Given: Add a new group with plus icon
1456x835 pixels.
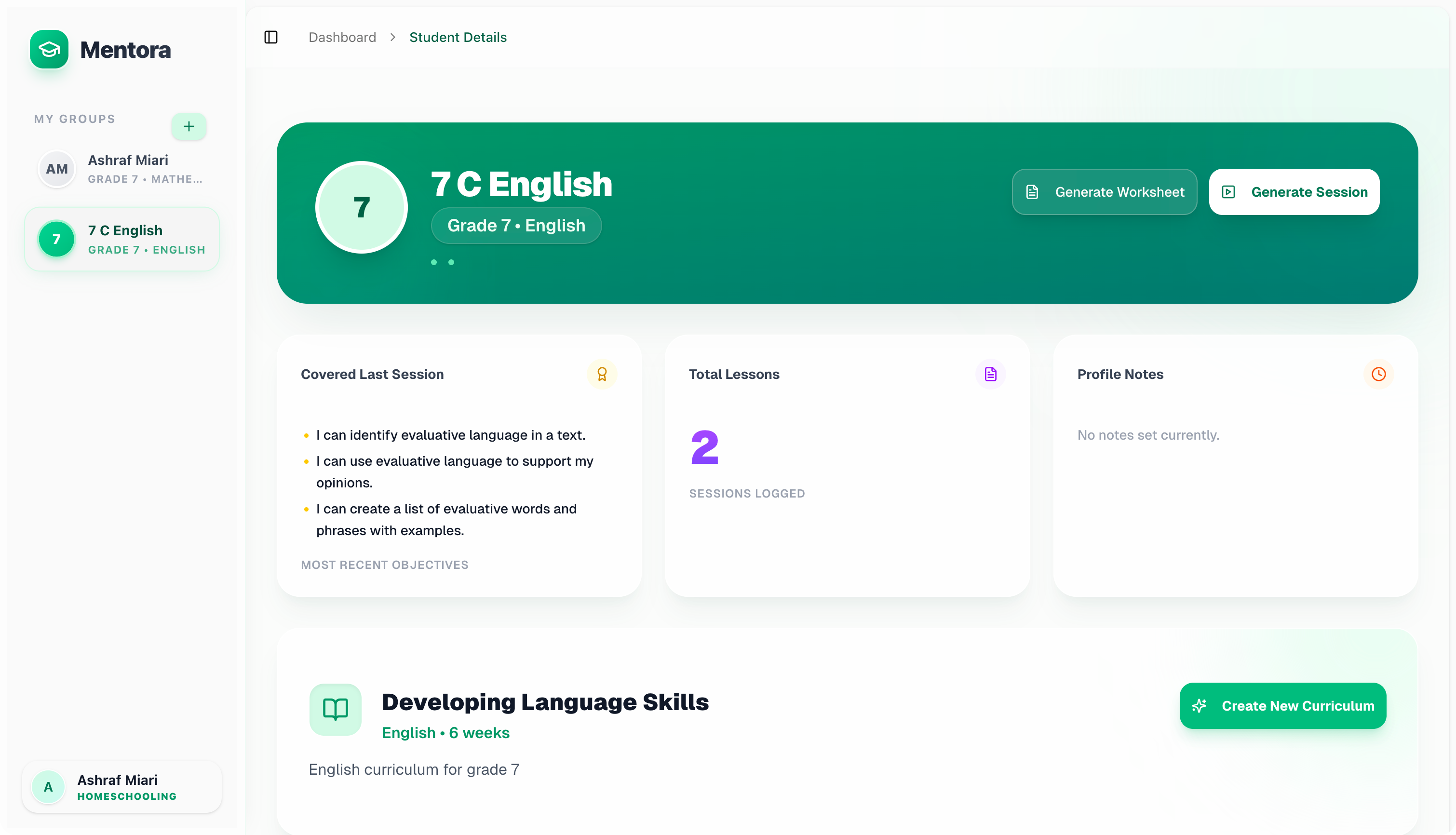Looking at the screenshot, I should pos(189,126).
